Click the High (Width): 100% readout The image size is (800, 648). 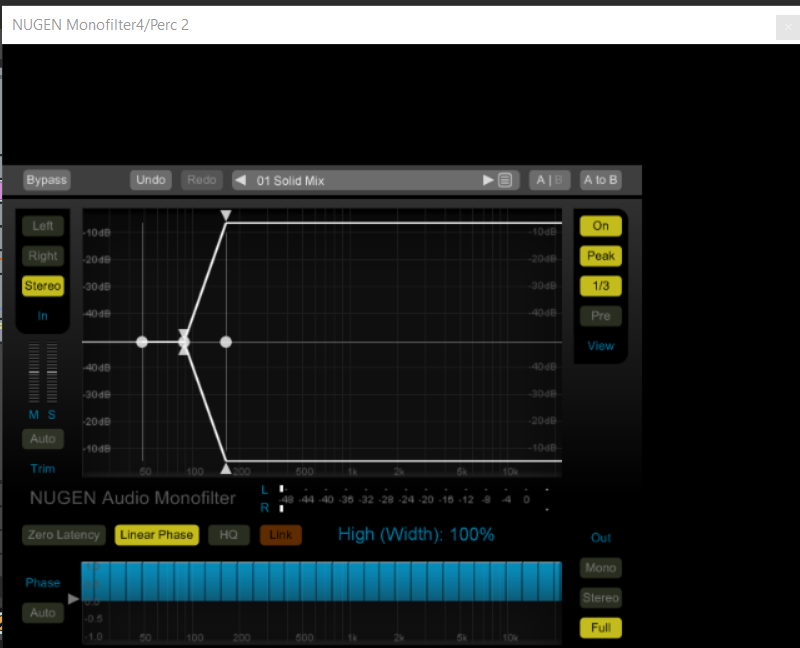point(416,535)
